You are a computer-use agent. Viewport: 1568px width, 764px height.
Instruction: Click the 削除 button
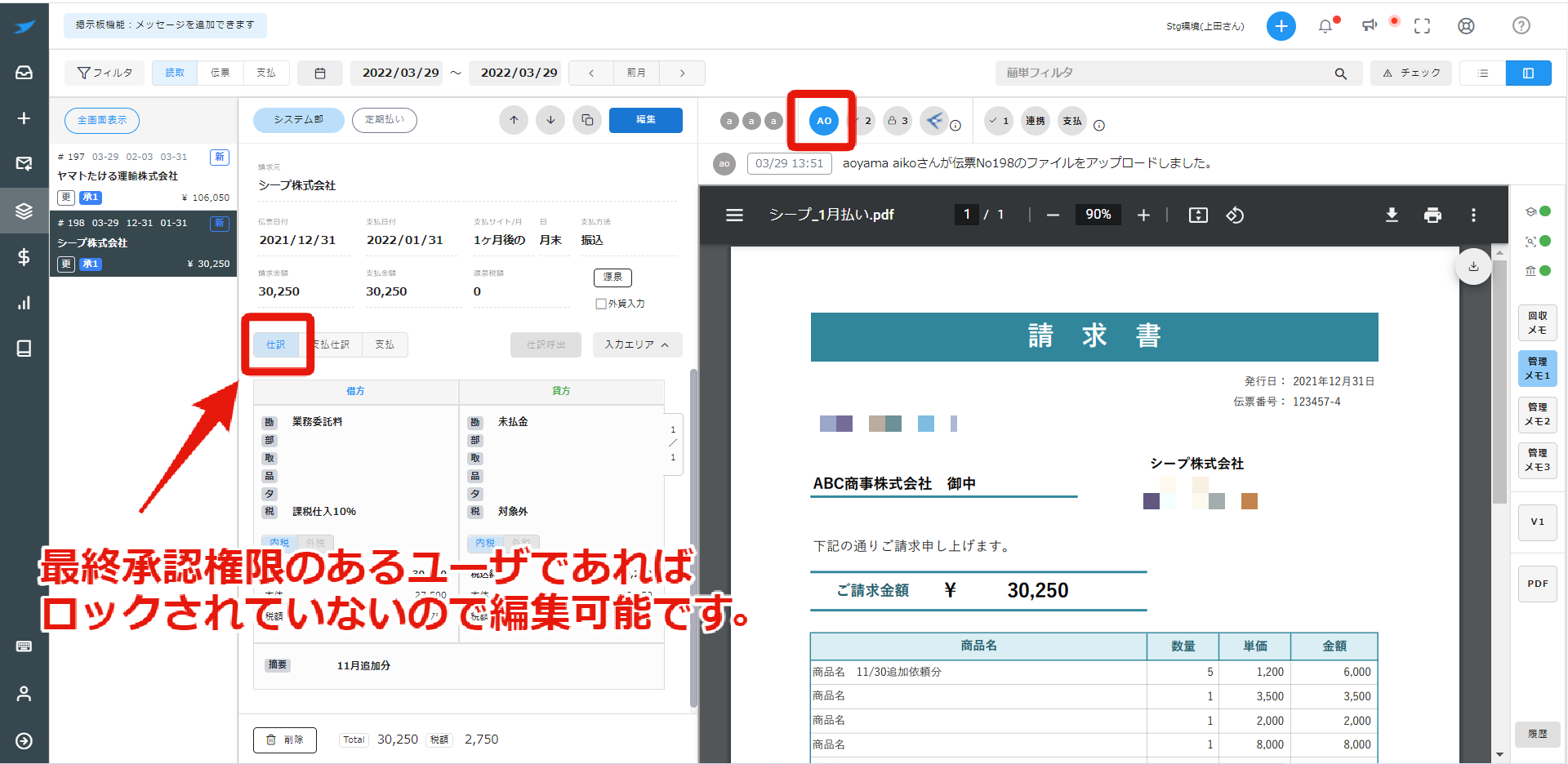point(285,740)
